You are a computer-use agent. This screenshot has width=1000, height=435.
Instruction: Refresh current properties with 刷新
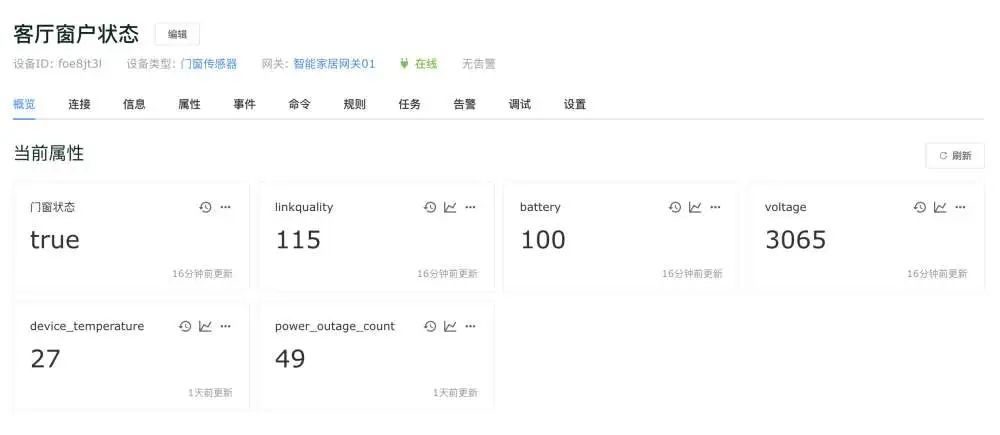[x=955, y=156]
